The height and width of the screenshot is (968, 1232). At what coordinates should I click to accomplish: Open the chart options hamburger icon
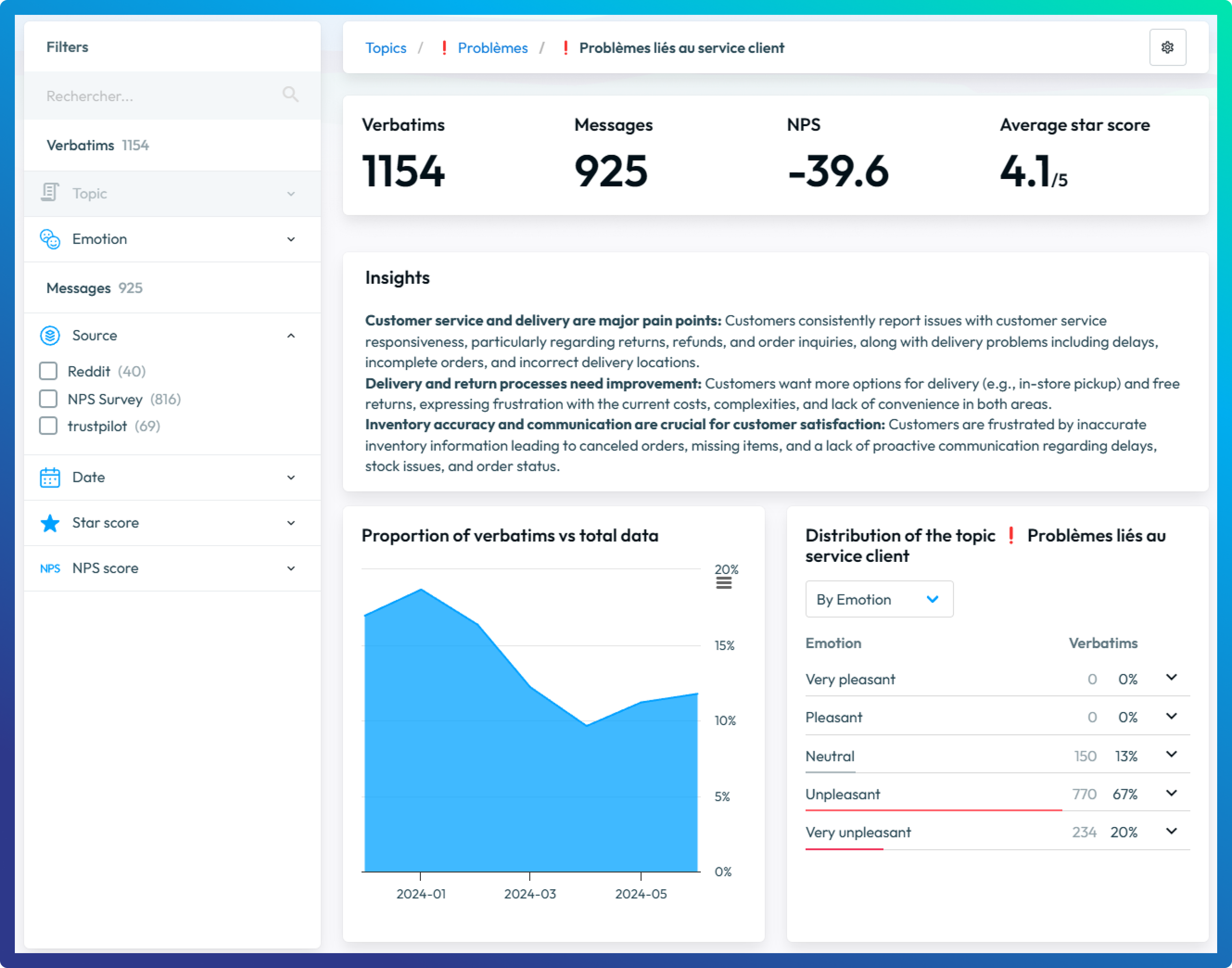723,582
